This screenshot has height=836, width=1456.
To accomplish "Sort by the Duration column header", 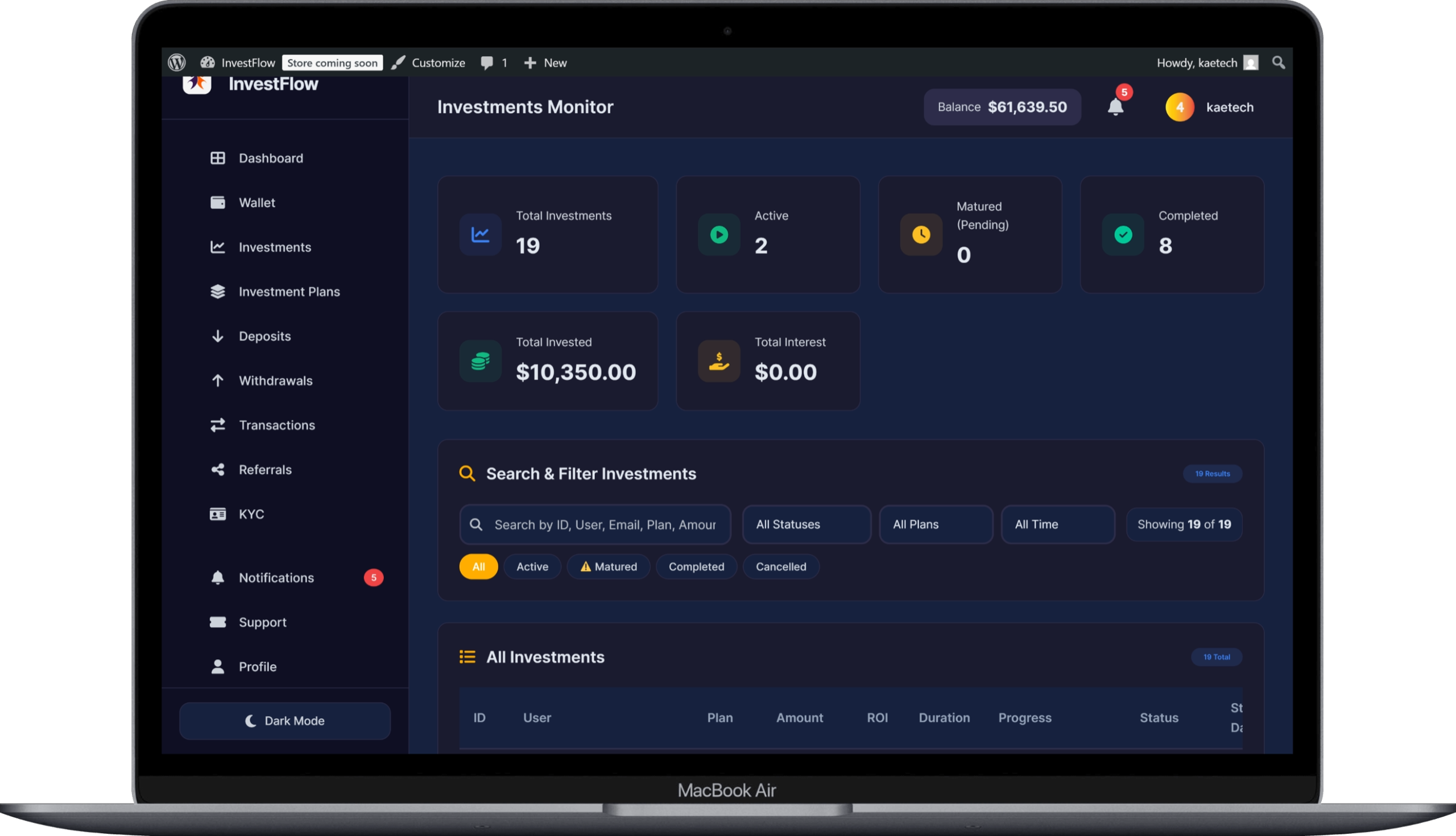I will [x=944, y=718].
